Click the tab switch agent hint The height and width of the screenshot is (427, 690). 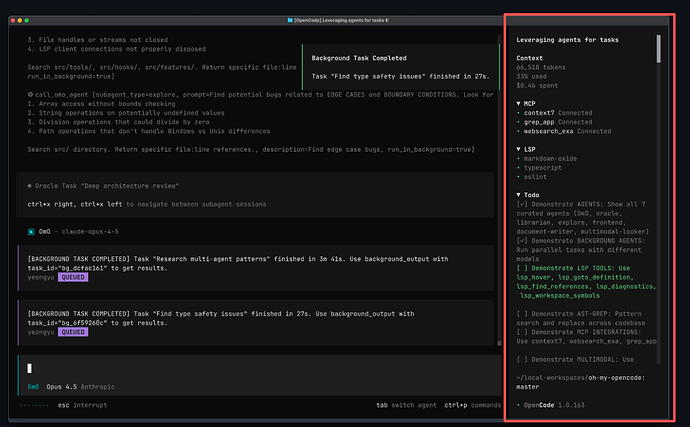point(406,405)
